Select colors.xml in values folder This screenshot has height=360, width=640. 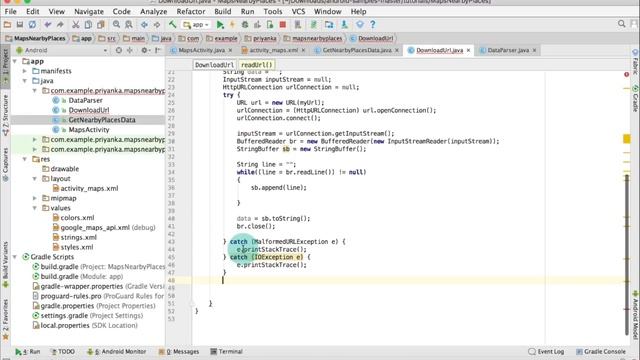(x=77, y=218)
